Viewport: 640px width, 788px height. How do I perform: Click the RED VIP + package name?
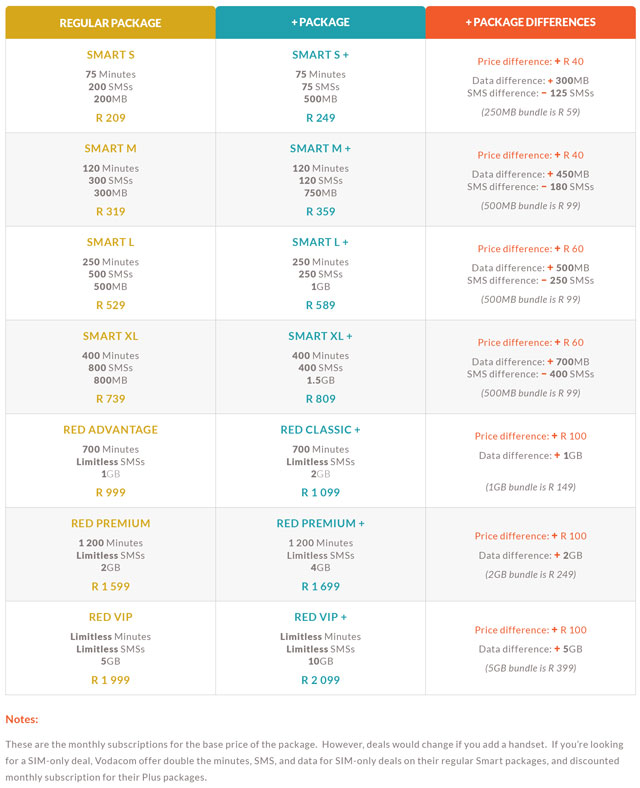320,617
